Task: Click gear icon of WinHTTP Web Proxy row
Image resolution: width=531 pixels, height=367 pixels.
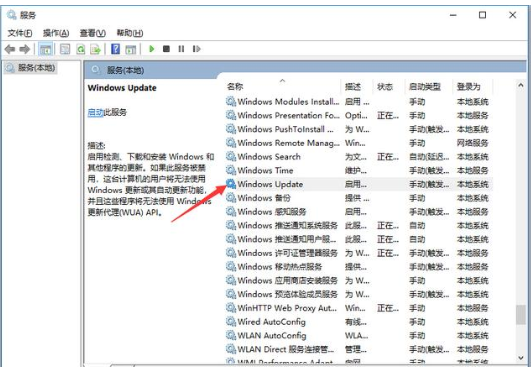Action: 231,308
